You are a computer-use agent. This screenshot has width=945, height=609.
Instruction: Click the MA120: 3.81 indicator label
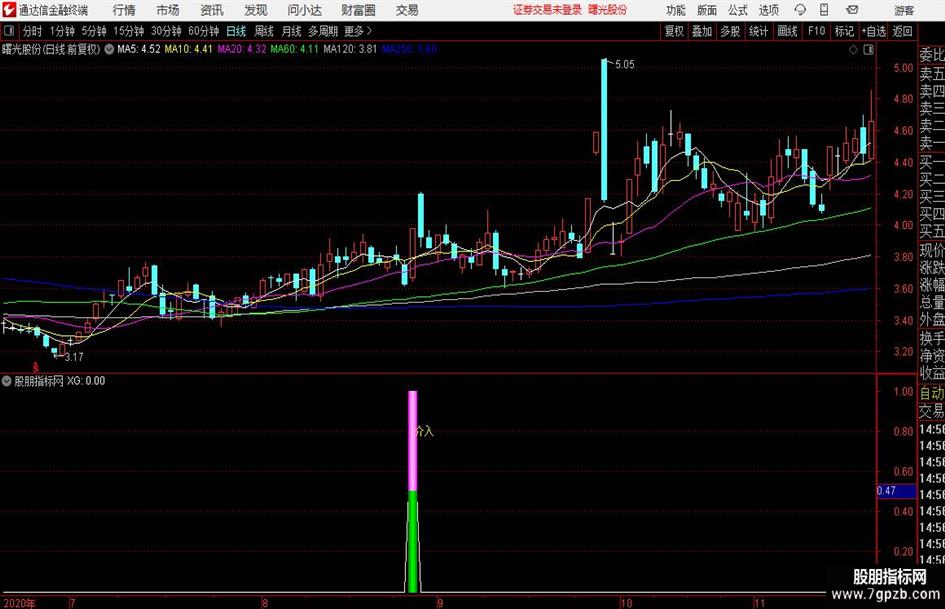(x=350, y=49)
